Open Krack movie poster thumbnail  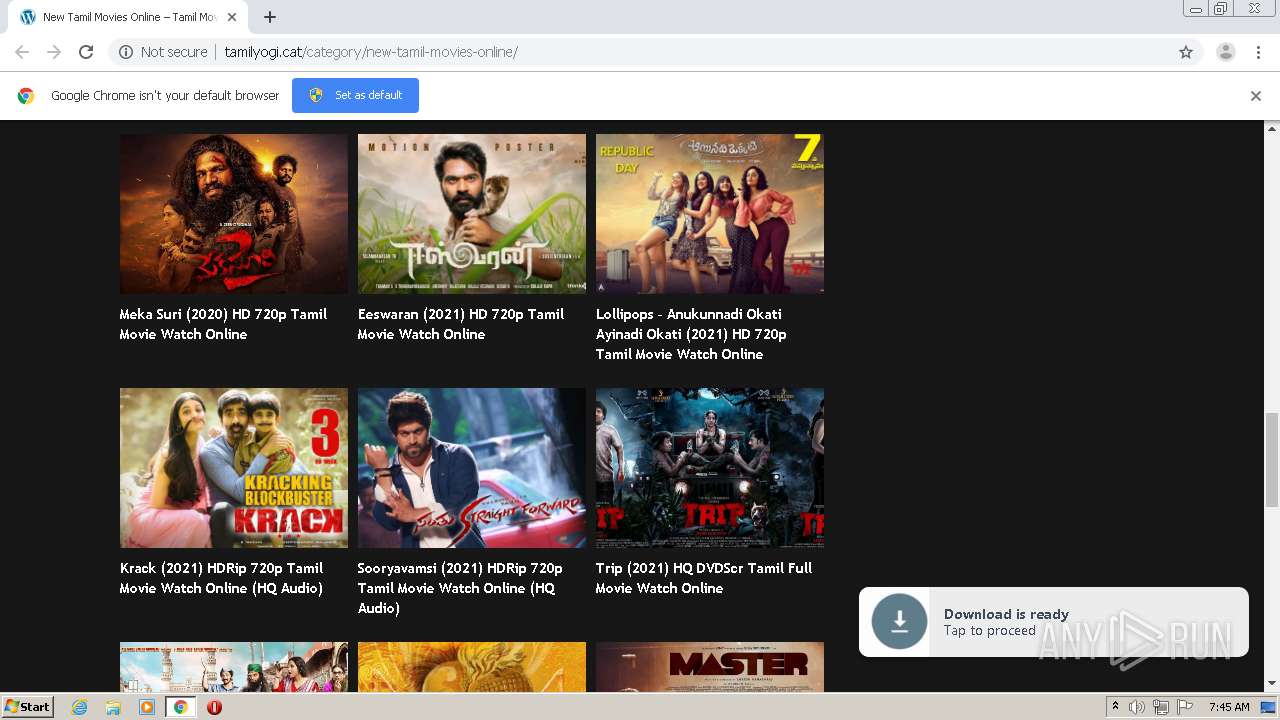(x=234, y=468)
